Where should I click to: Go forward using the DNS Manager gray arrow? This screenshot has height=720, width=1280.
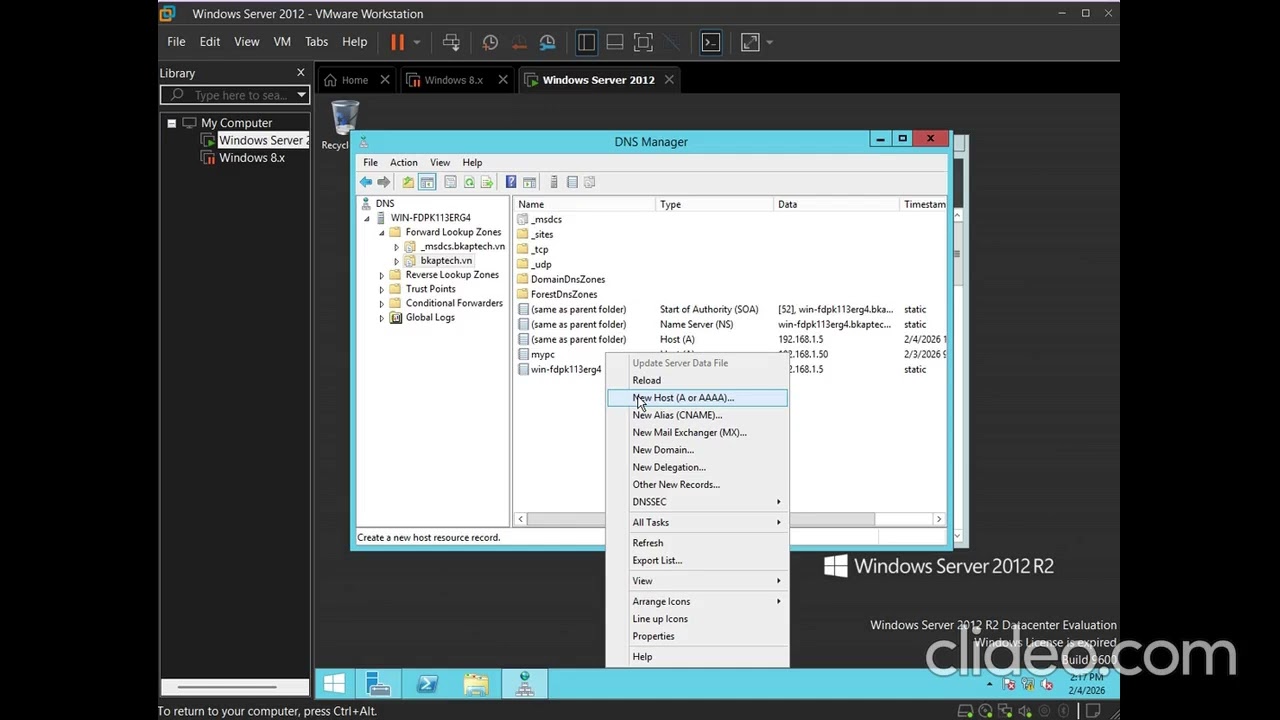coord(383,182)
